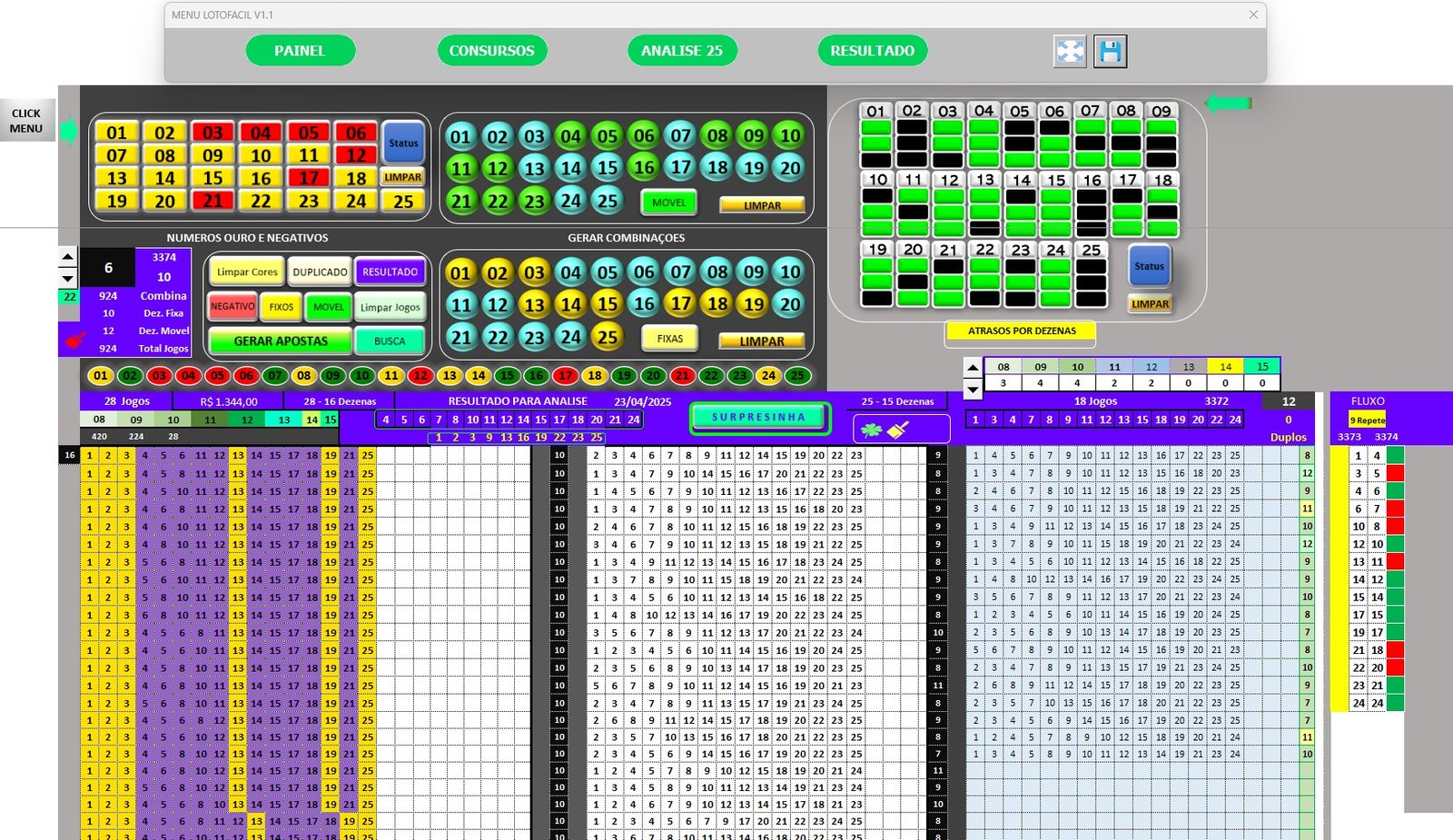Click the fullscreen expand arrows icon
Screen dimensions: 1453x840
(x=1070, y=52)
